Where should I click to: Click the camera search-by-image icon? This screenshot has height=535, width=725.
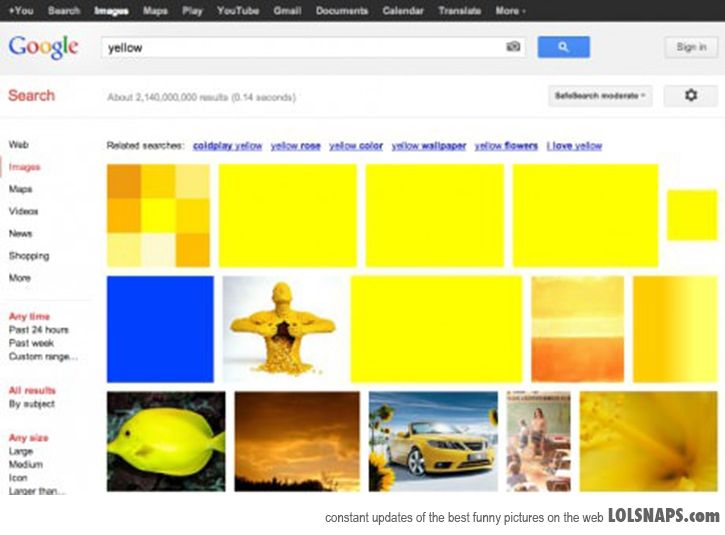click(x=513, y=47)
